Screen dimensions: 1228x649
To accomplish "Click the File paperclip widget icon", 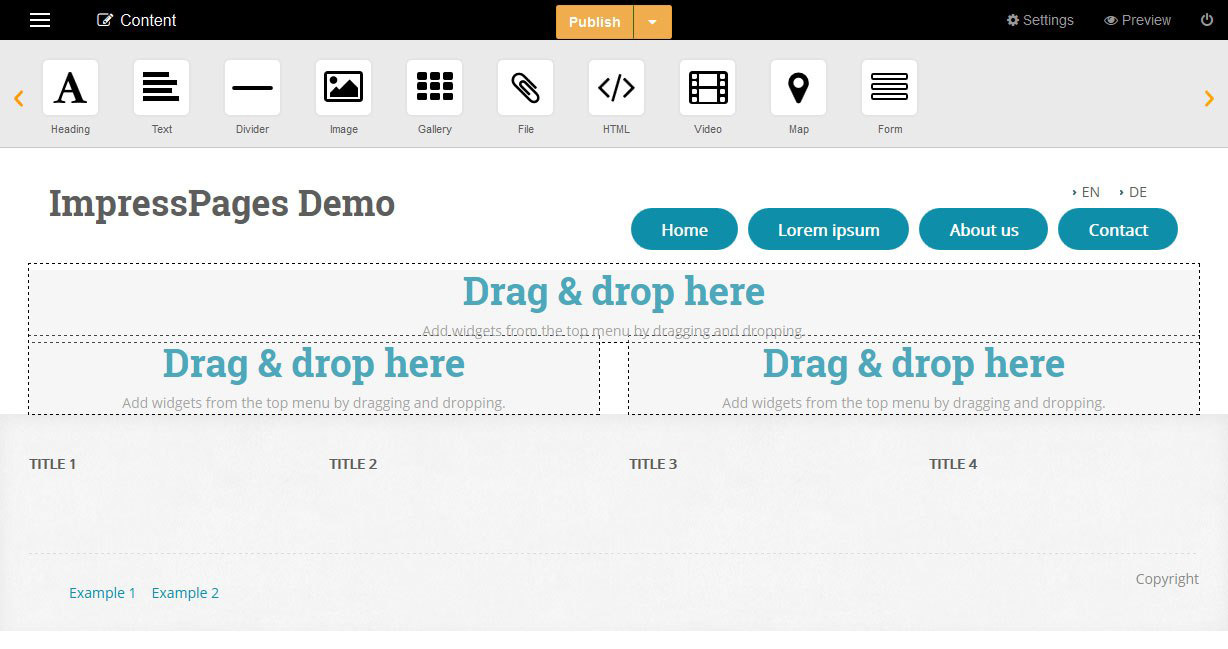I will click(x=525, y=88).
